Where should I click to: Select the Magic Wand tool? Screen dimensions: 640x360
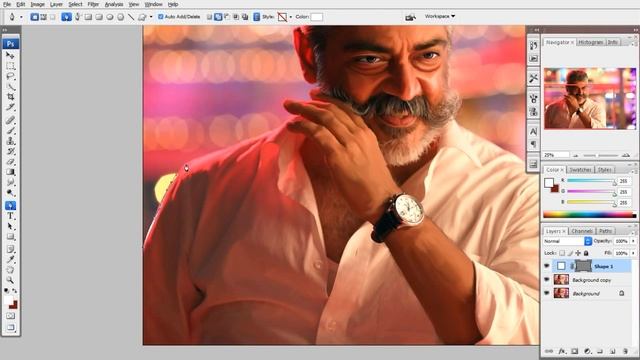pos(10,86)
